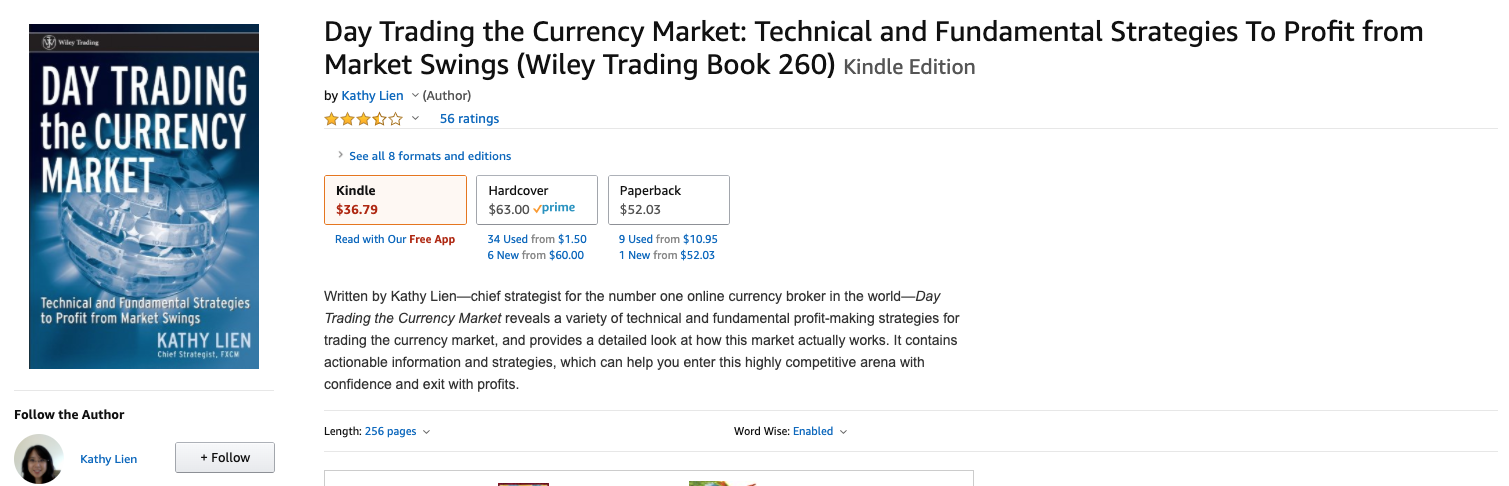Click the Prime logo on Hardcover
This screenshot has height=486, width=1509.
(x=554, y=209)
